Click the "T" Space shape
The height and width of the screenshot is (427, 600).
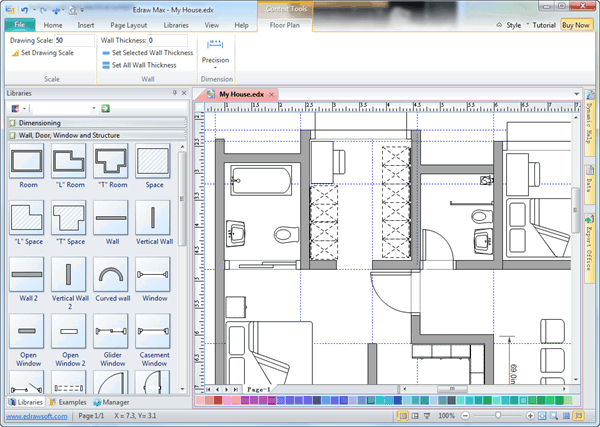click(x=69, y=219)
